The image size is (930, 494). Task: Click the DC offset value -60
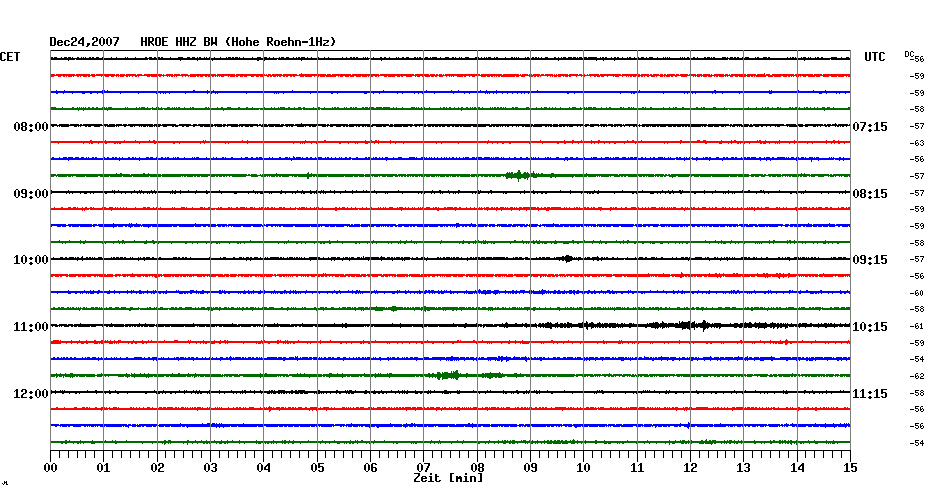coord(918,293)
